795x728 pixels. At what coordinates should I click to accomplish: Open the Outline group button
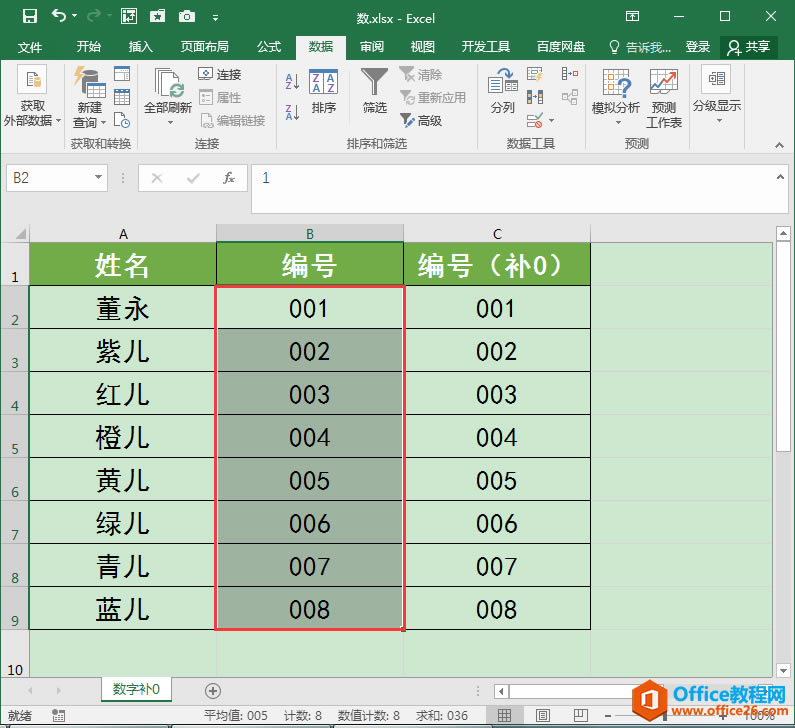[717, 94]
